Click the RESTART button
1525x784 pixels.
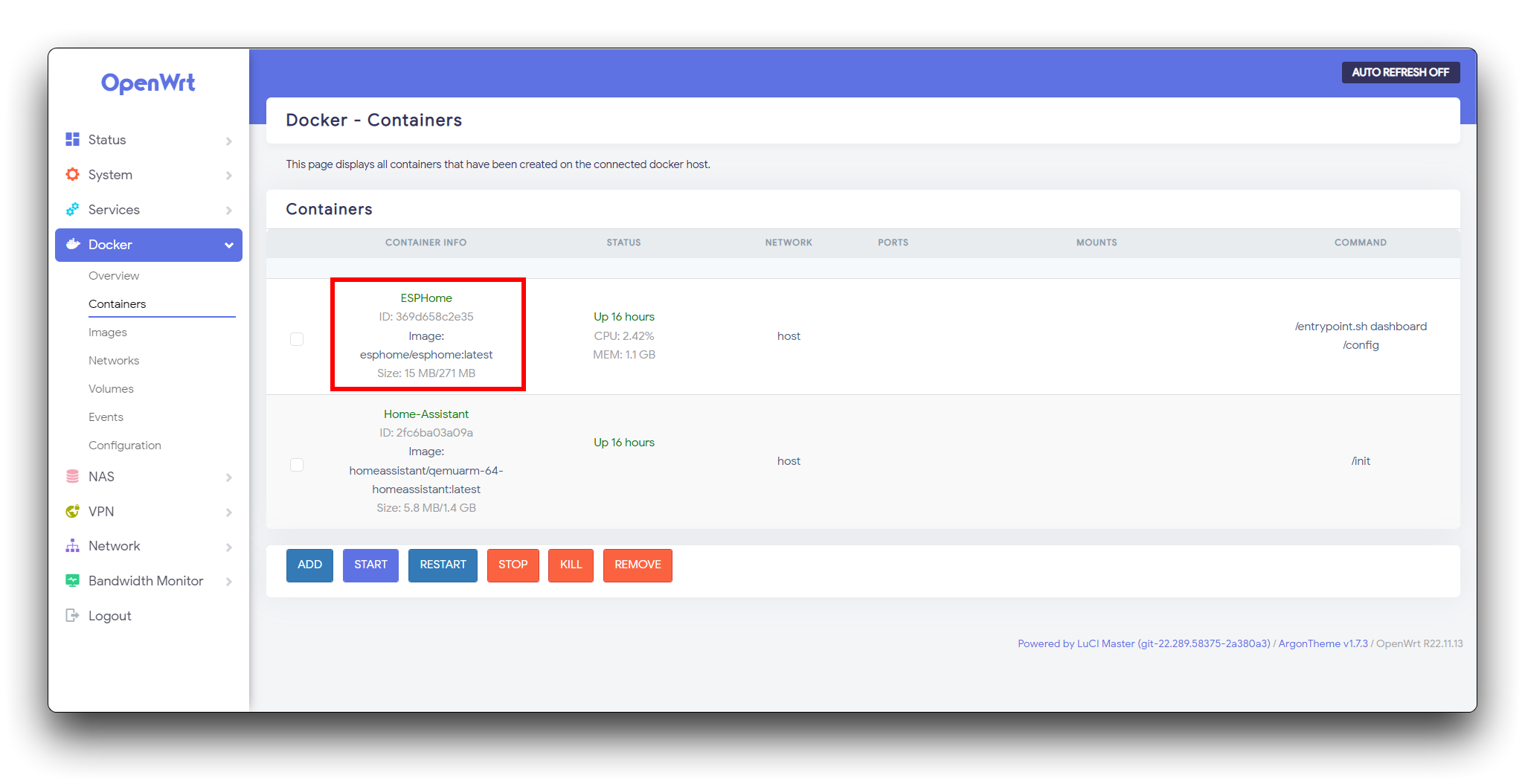[x=443, y=565]
